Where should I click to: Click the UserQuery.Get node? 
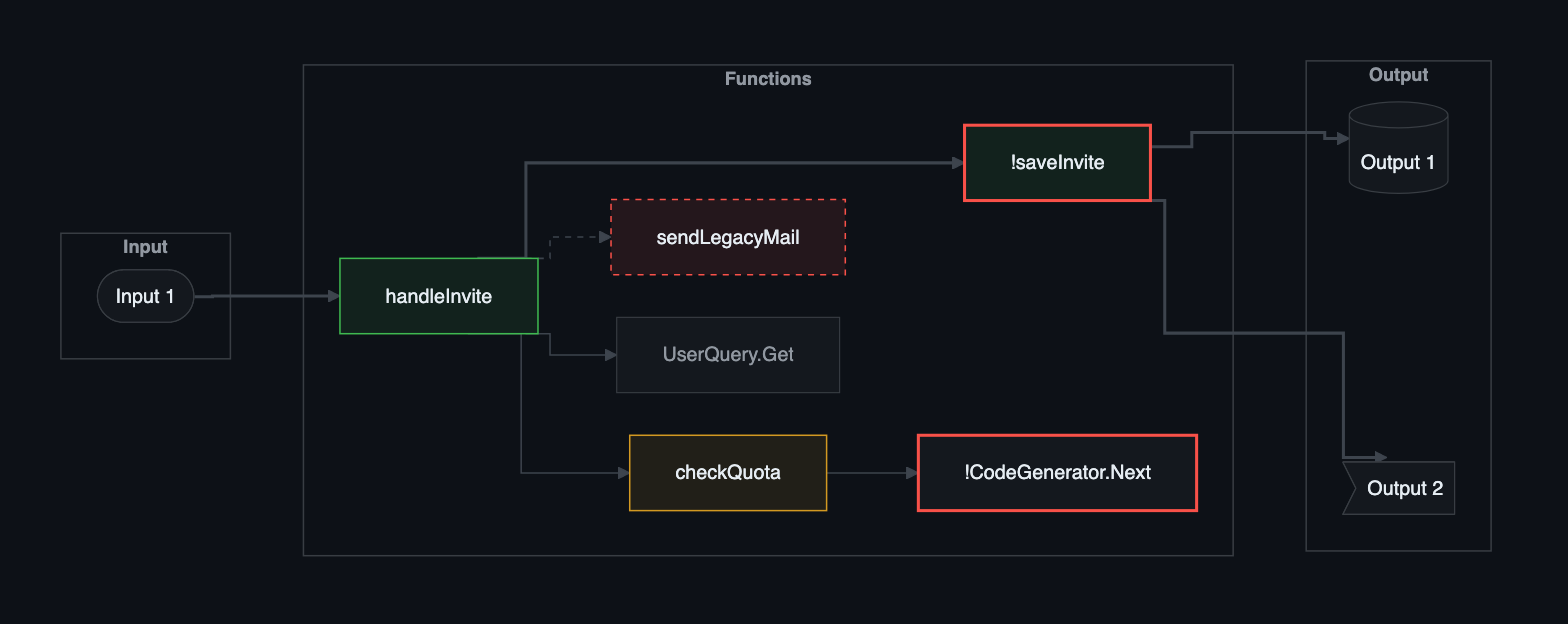click(728, 355)
